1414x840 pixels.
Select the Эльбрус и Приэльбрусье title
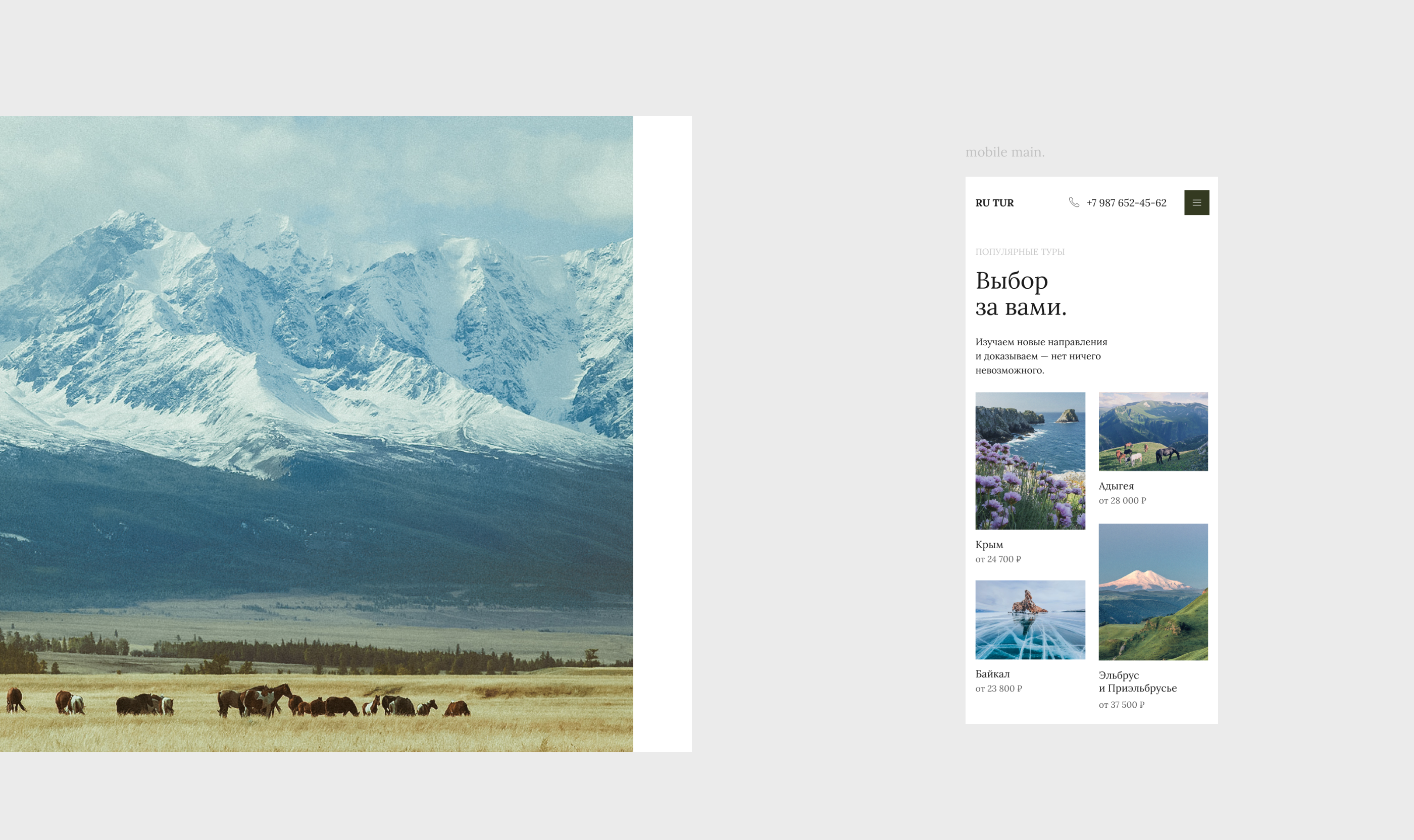[x=1138, y=681]
